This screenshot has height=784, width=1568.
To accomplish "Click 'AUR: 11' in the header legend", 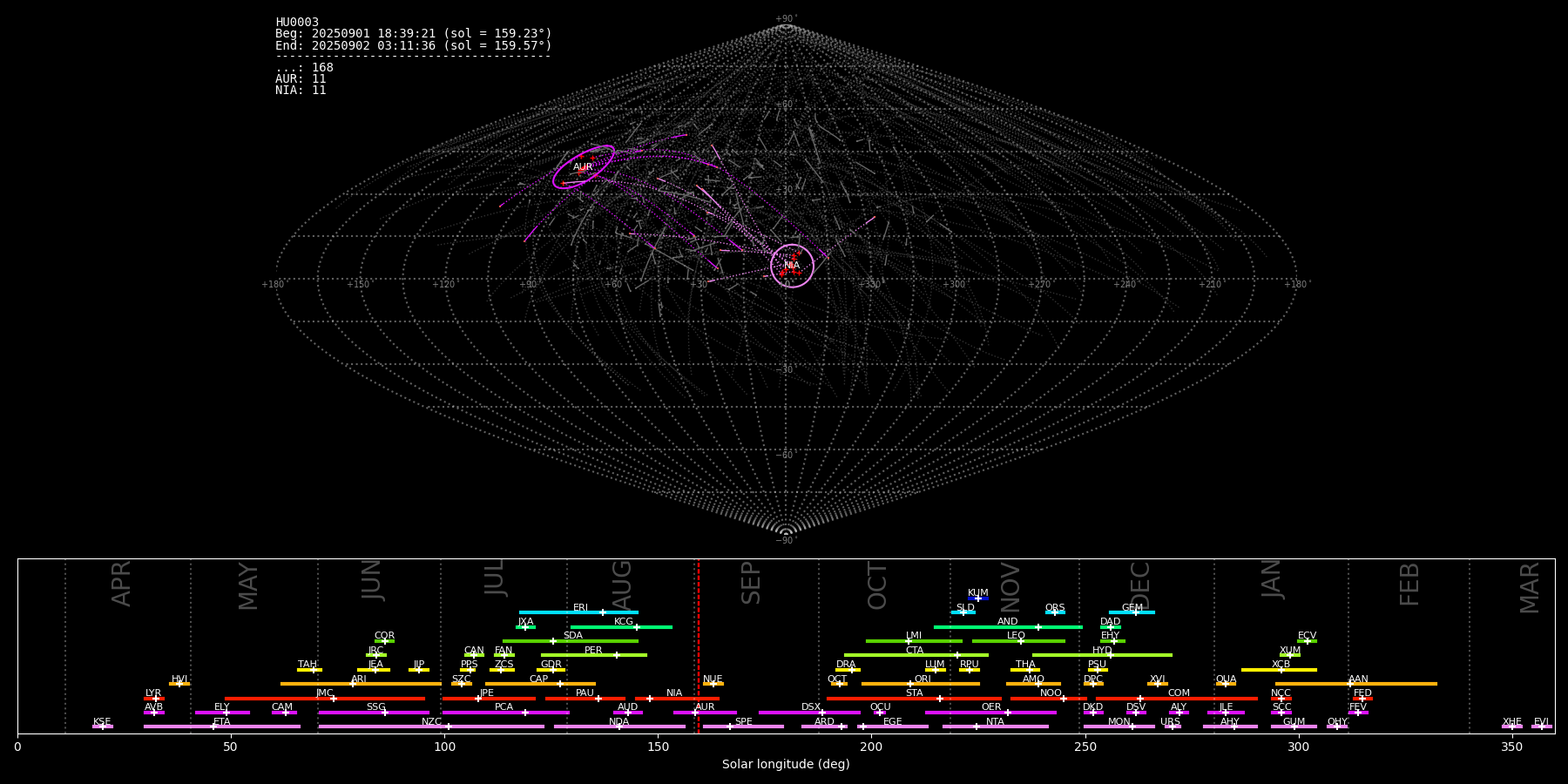I will tap(301, 79).
